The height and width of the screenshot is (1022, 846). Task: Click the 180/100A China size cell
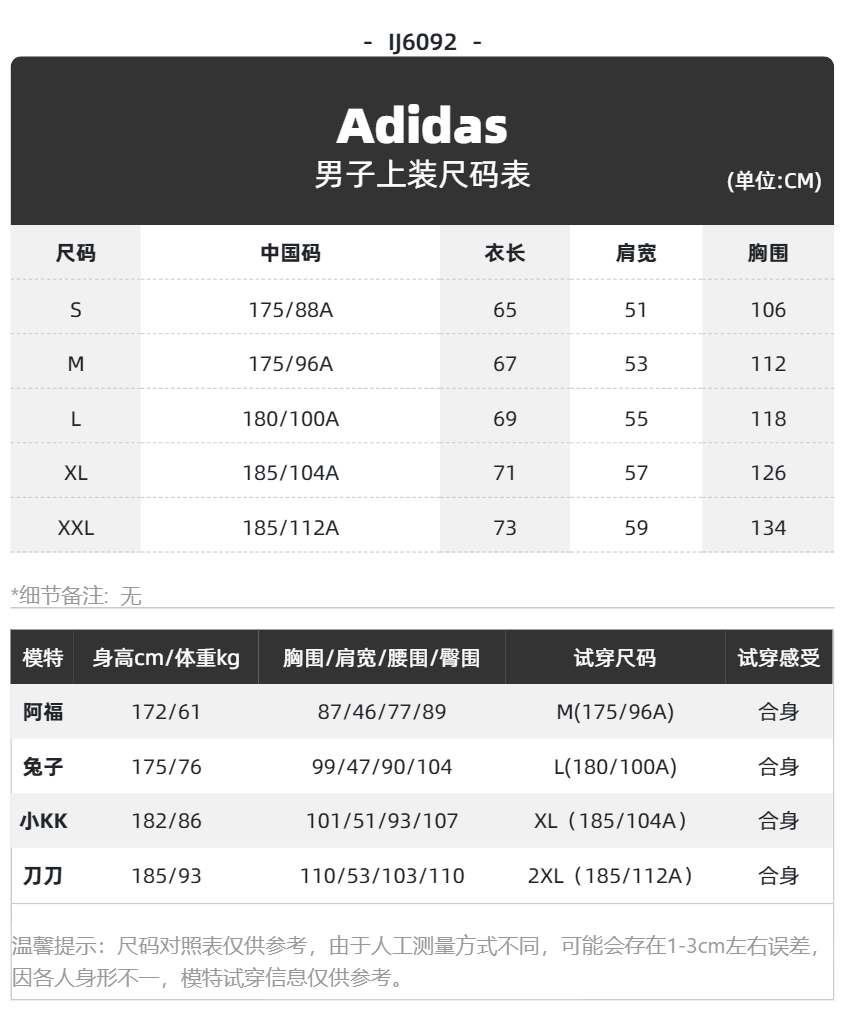pyautogui.click(x=291, y=418)
